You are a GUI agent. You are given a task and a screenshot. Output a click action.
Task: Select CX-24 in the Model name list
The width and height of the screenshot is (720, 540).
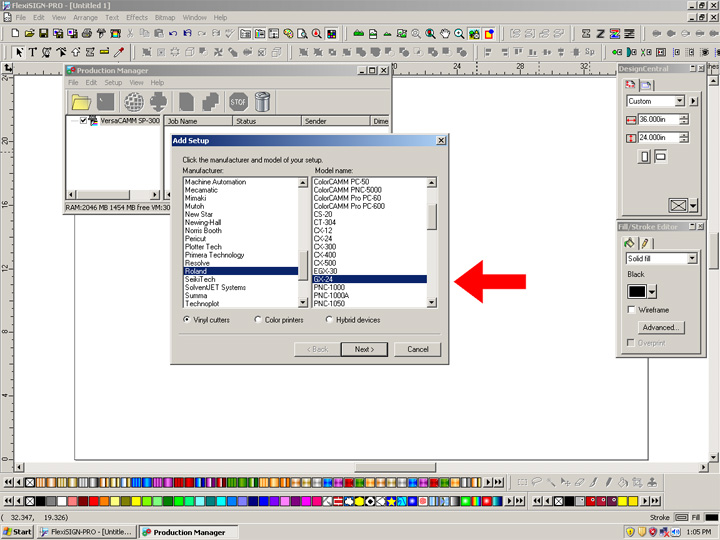point(370,238)
